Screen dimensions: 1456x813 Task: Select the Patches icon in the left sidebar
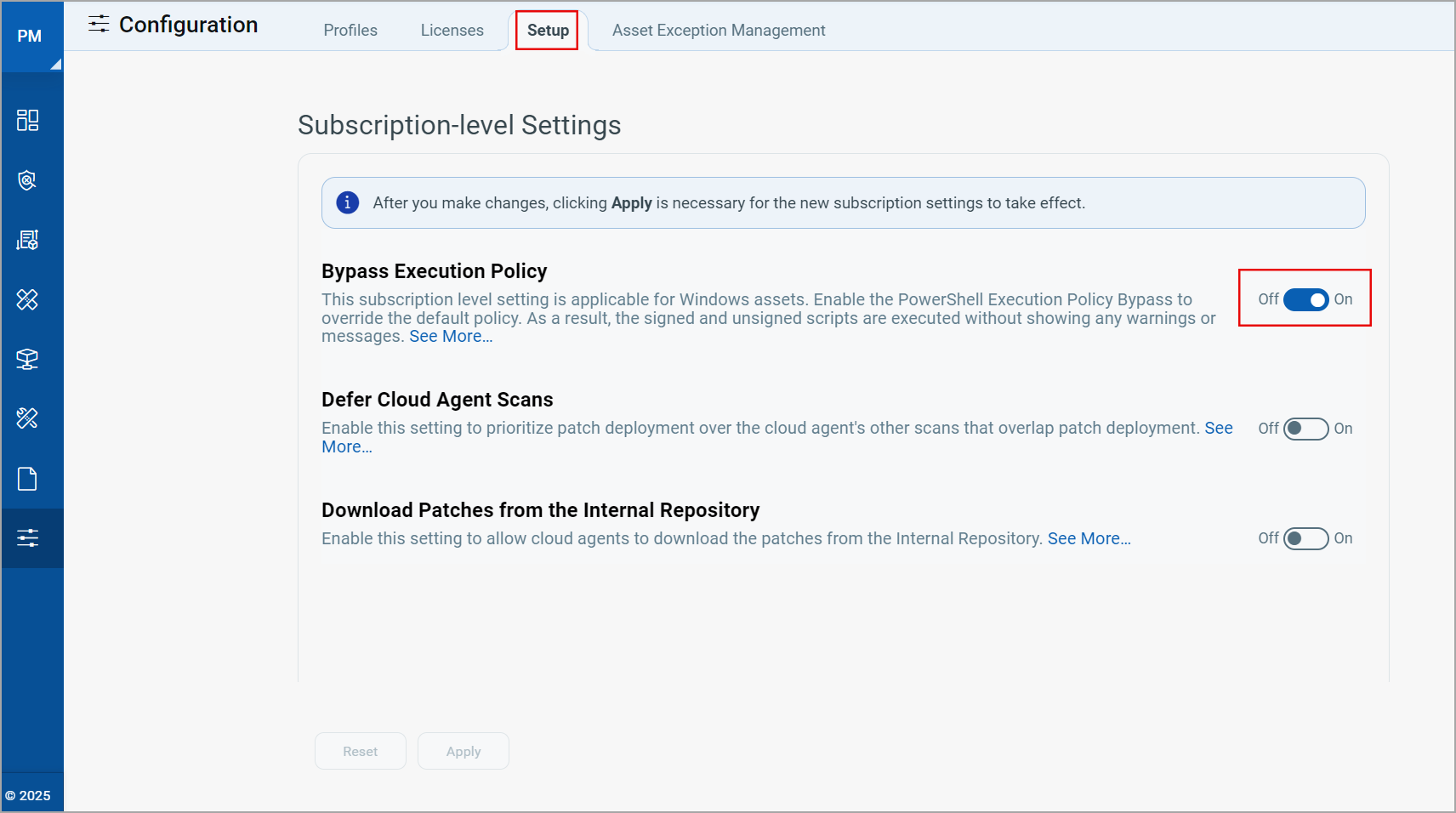tap(28, 299)
